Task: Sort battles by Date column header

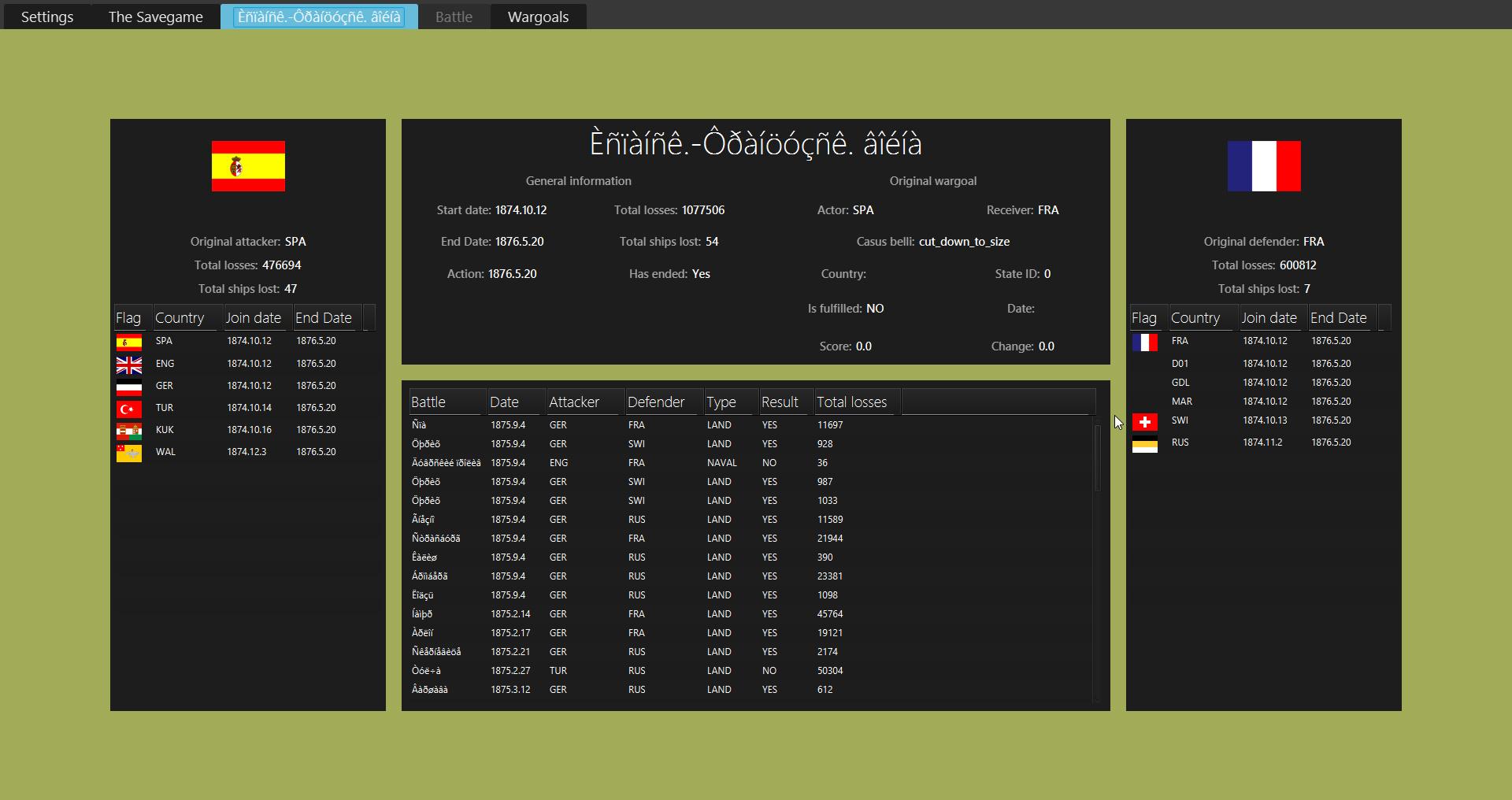Action: (504, 402)
